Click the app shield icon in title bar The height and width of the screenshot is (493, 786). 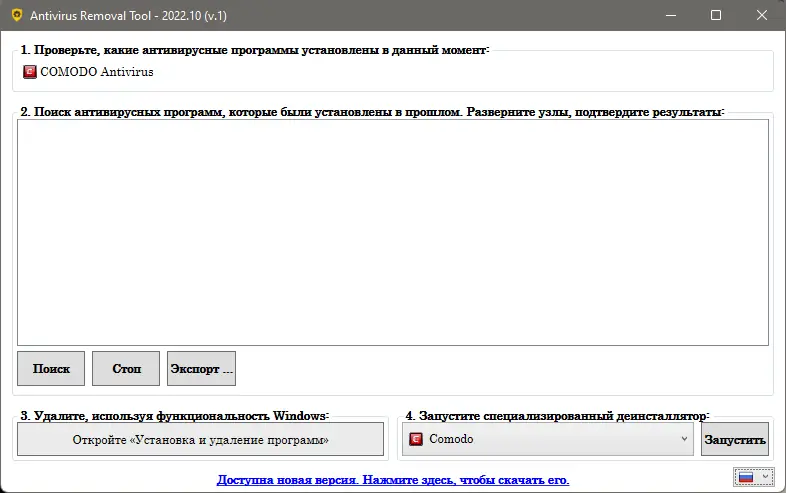(17, 15)
